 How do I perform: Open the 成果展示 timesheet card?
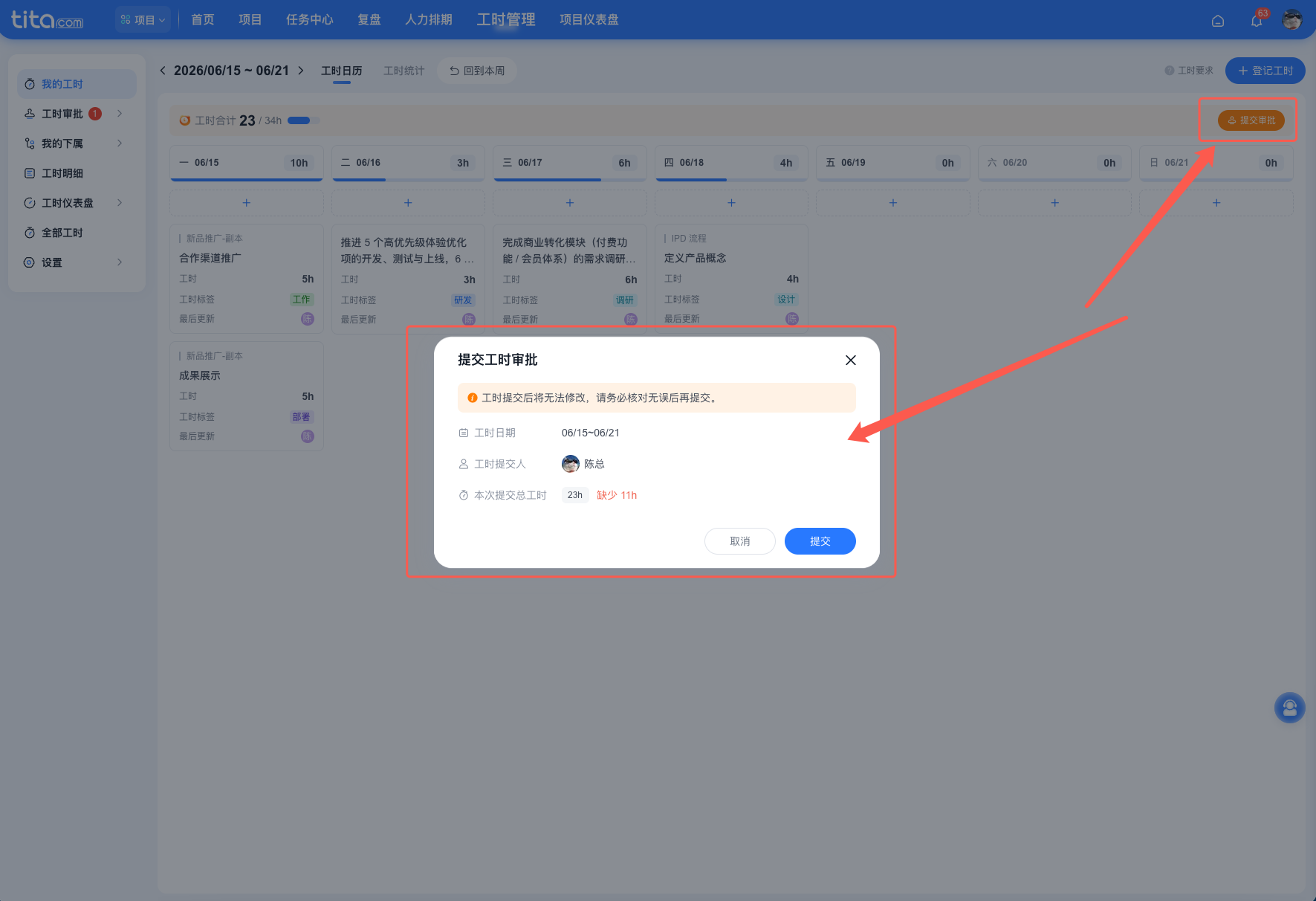[247, 396]
